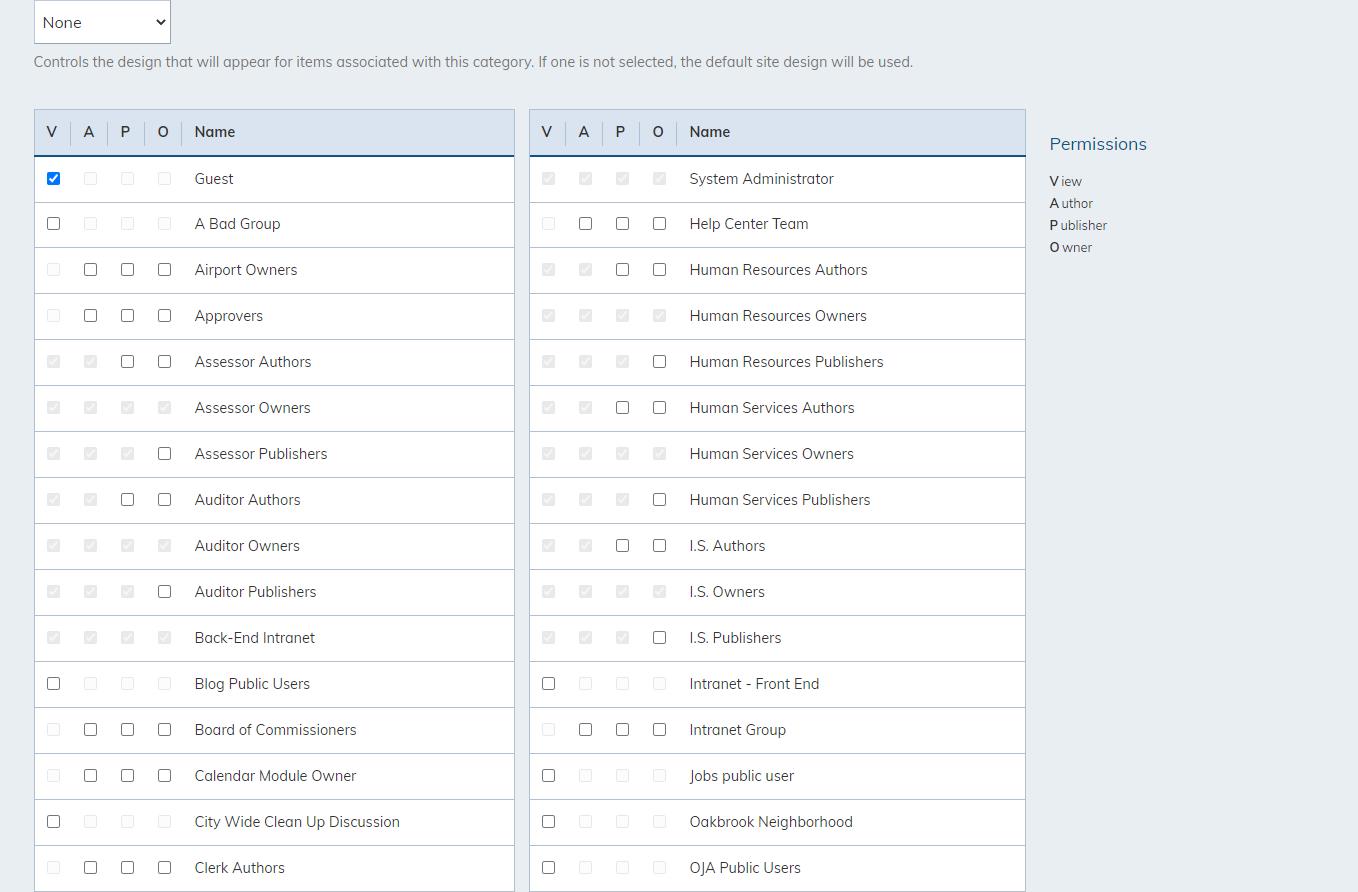The height and width of the screenshot is (892, 1358).
Task: Click the Permissions legend heading
Action: pos(1098,144)
